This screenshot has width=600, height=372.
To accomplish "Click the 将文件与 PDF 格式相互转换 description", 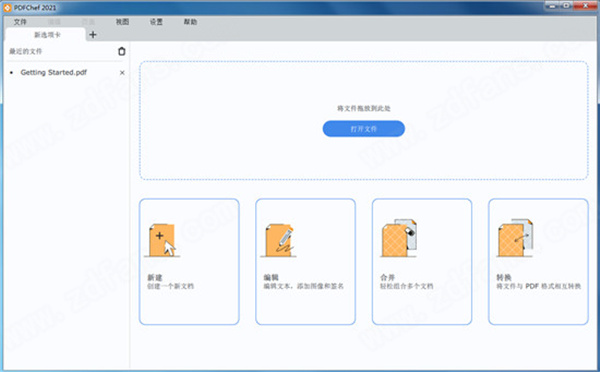I will pos(538,286).
